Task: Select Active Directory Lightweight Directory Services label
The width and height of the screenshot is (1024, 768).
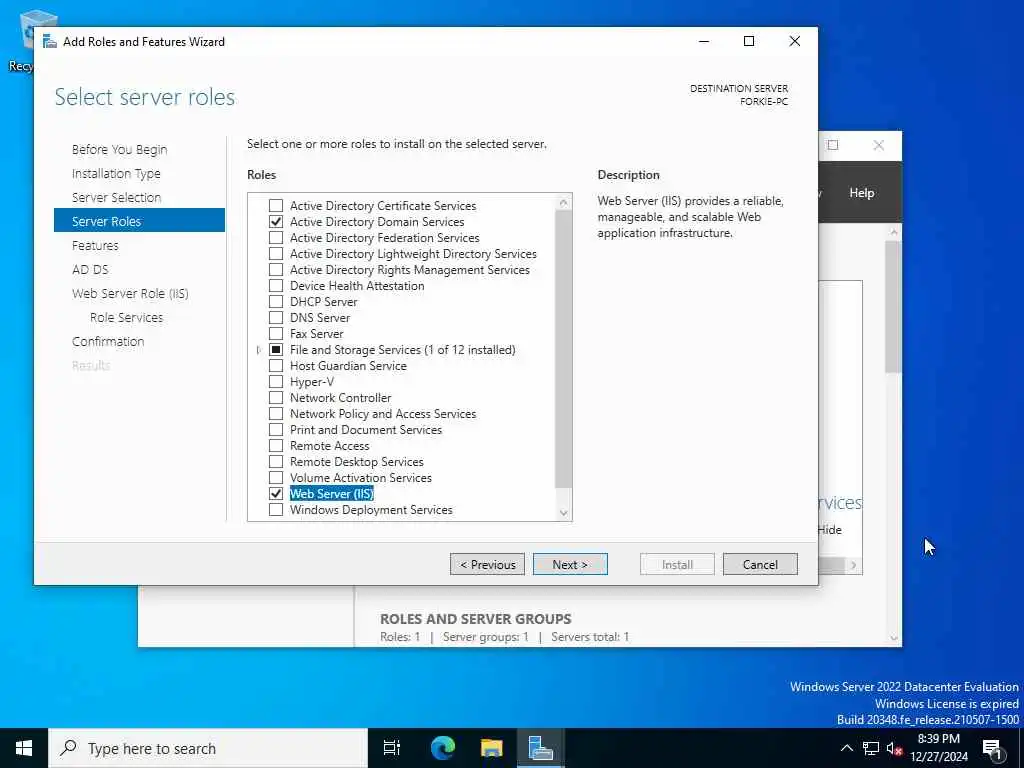Action: click(x=413, y=254)
